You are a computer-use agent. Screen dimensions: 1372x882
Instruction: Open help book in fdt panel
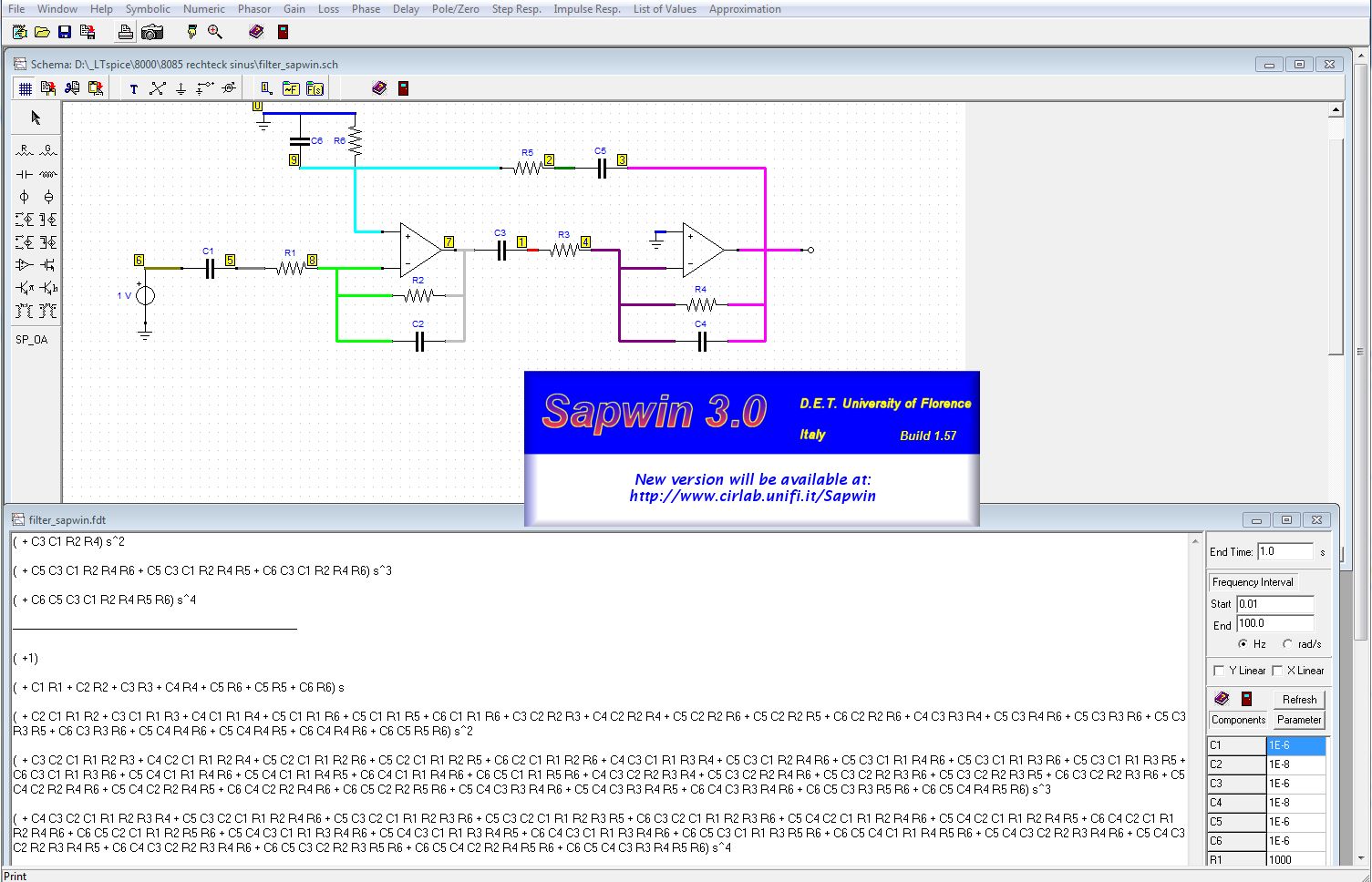click(1222, 699)
